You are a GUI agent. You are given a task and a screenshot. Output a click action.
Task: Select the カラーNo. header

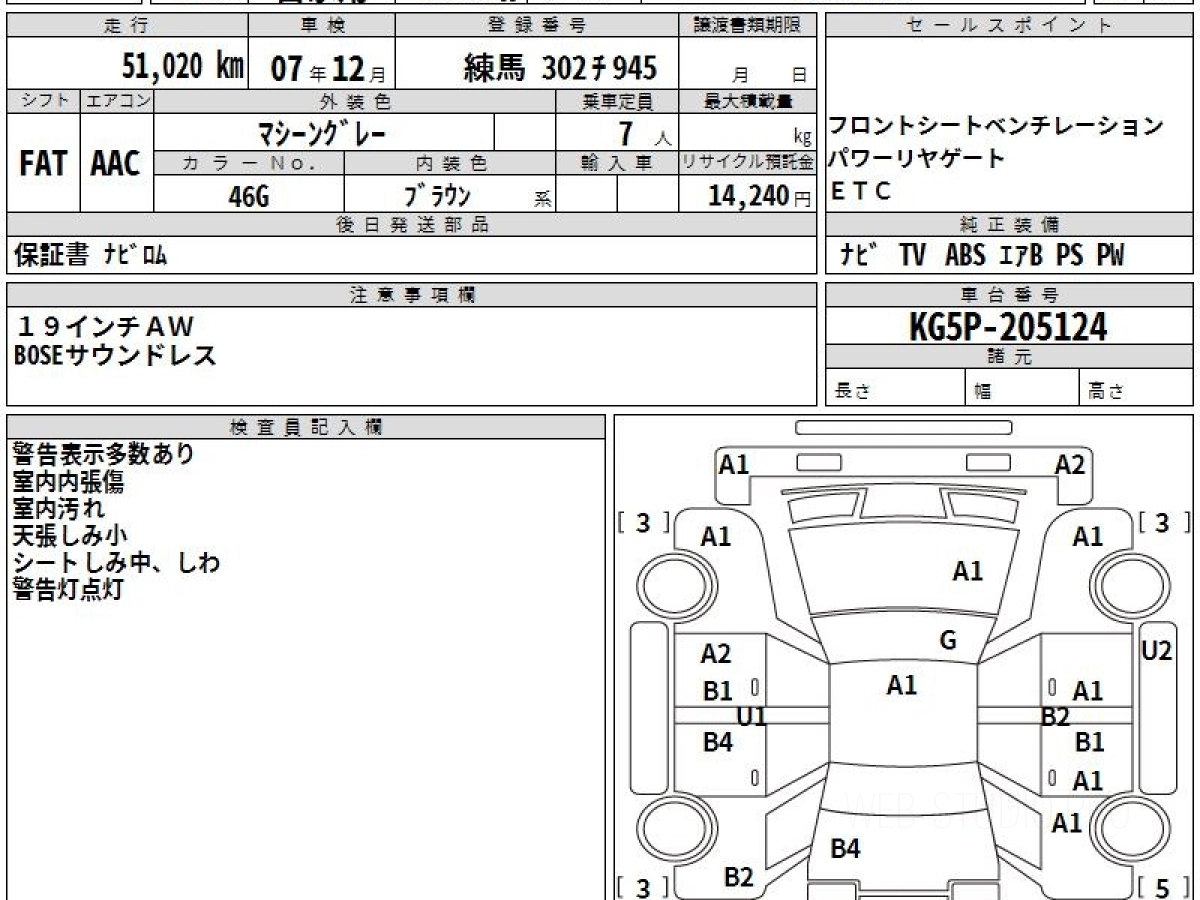[249, 163]
